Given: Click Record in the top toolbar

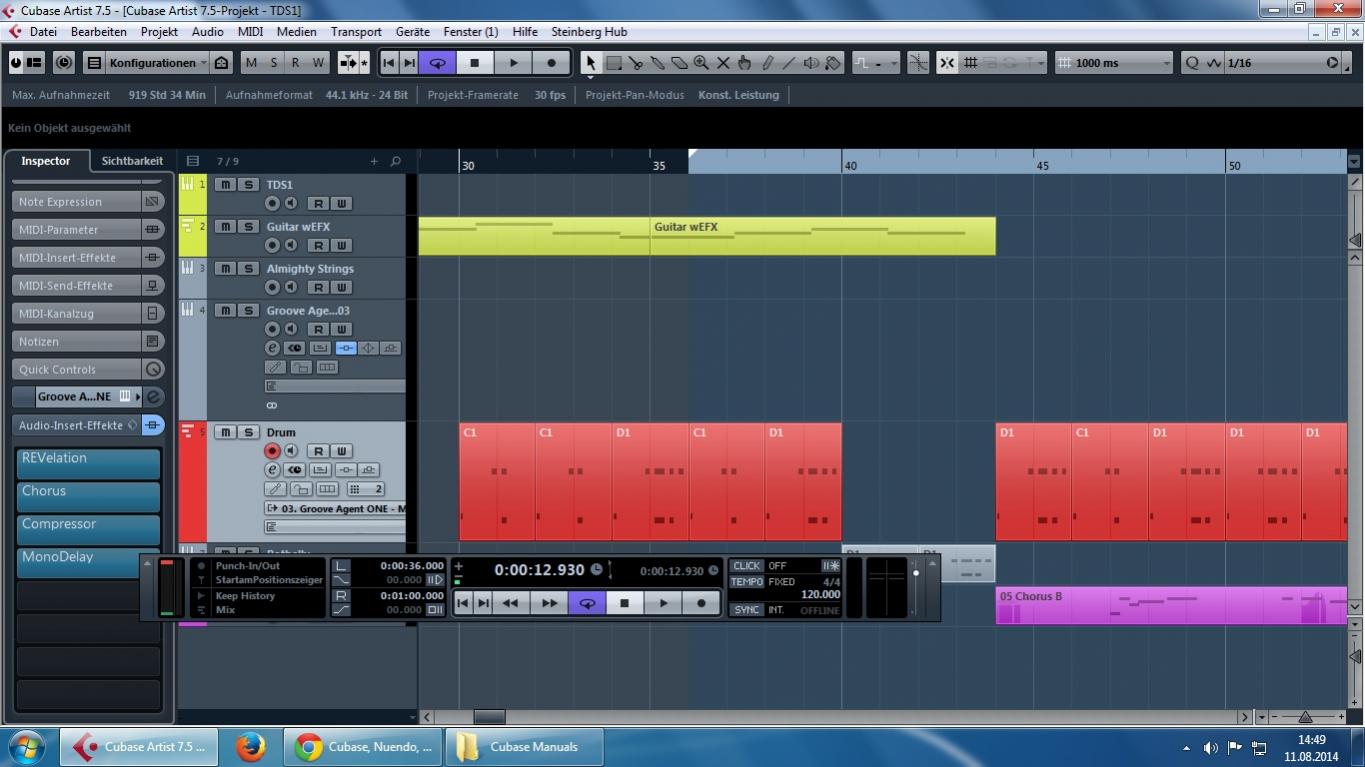Looking at the screenshot, I should click(551, 62).
